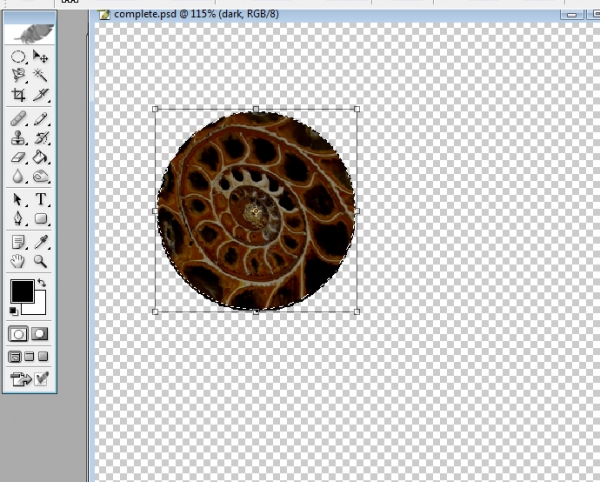Switch to Standard editing mode

point(18,334)
